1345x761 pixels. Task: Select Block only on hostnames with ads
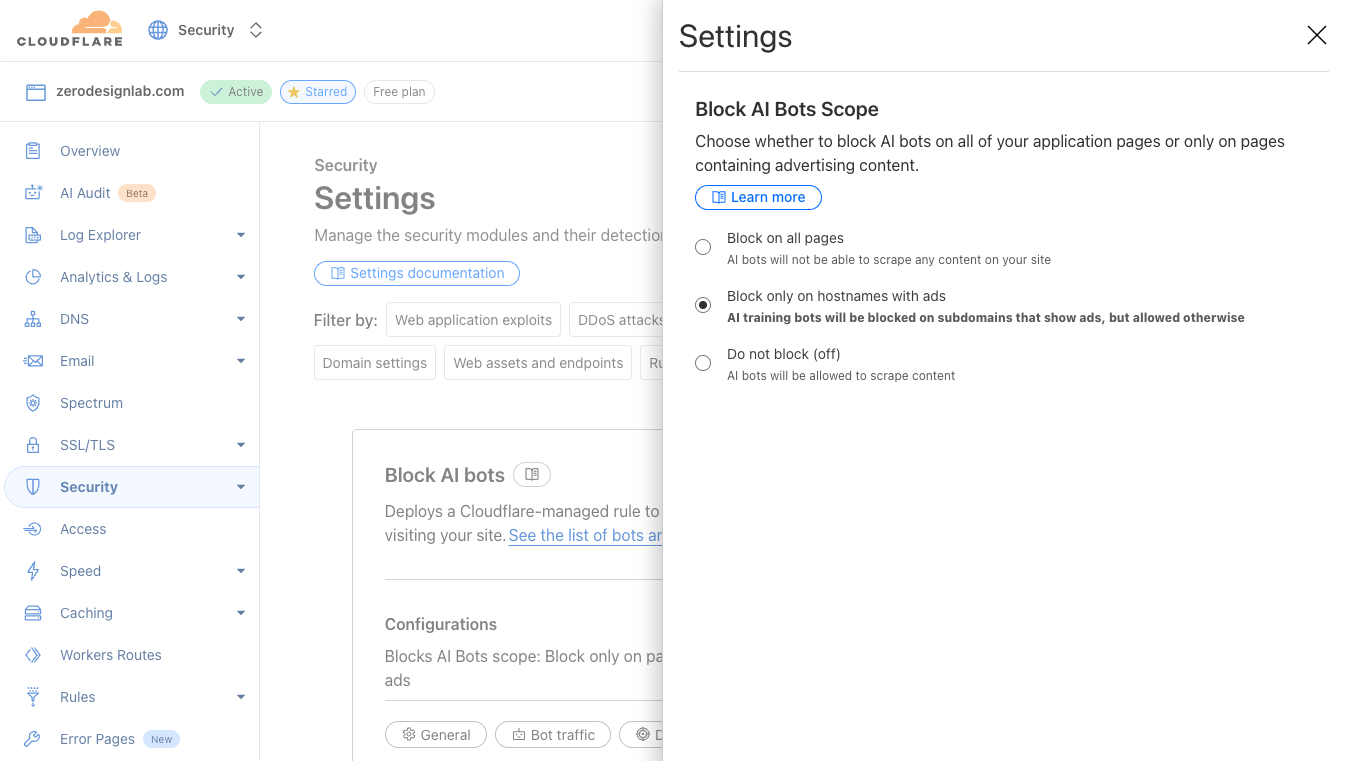click(703, 305)
